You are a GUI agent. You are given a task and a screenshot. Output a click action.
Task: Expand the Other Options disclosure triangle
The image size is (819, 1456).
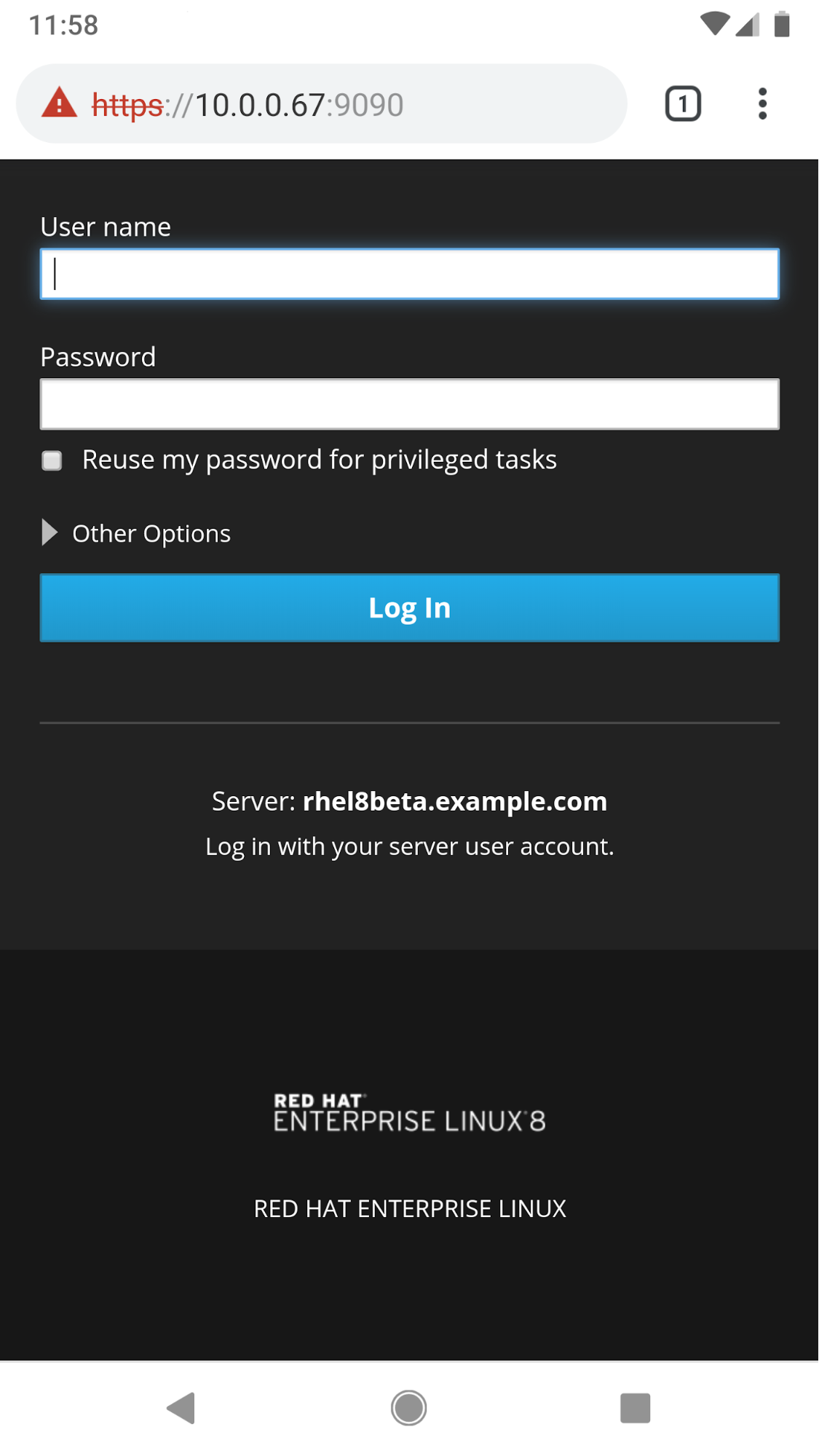50,532
